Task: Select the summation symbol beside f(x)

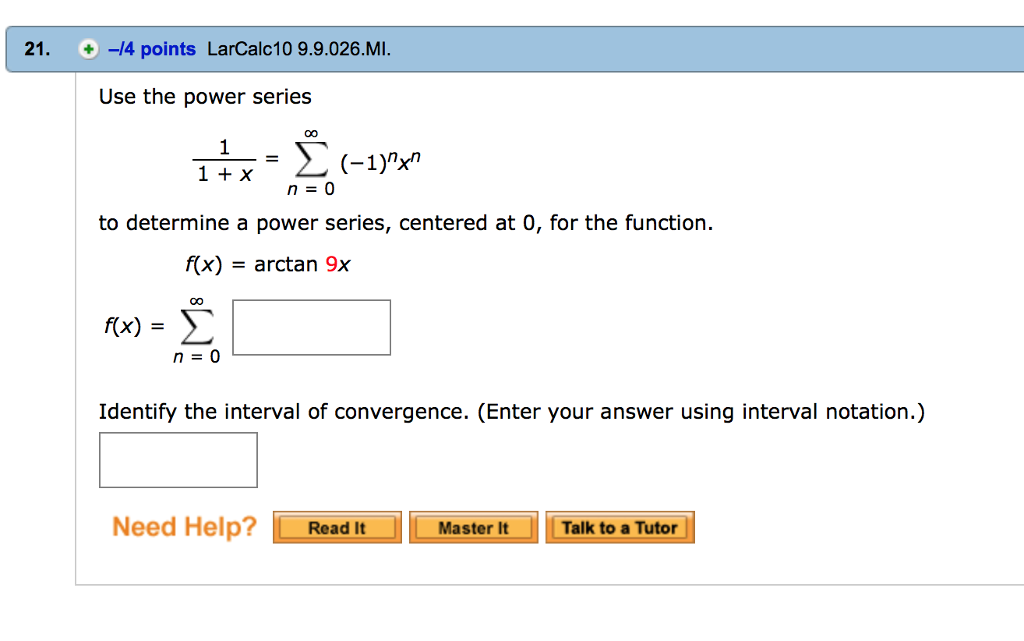Action: click(196, 327)
